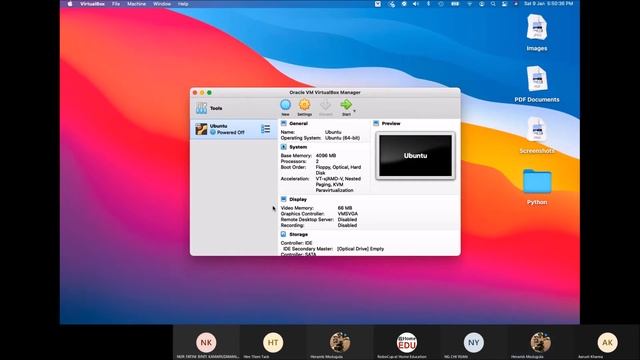Viewport: 640px width, 360px height.
Task: Select the Images desktop stack
Action: coord(537,33)
